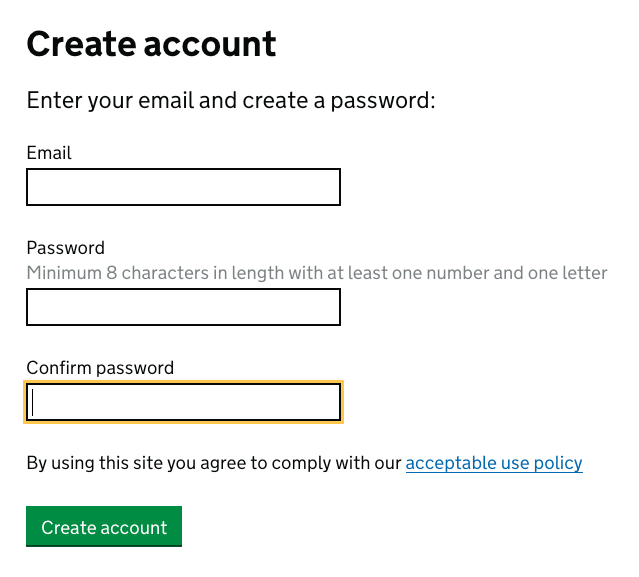Click 'Minimum 8 characters' in the hint
This screenshot has height=577, width=639.
[x=118, y=273]
